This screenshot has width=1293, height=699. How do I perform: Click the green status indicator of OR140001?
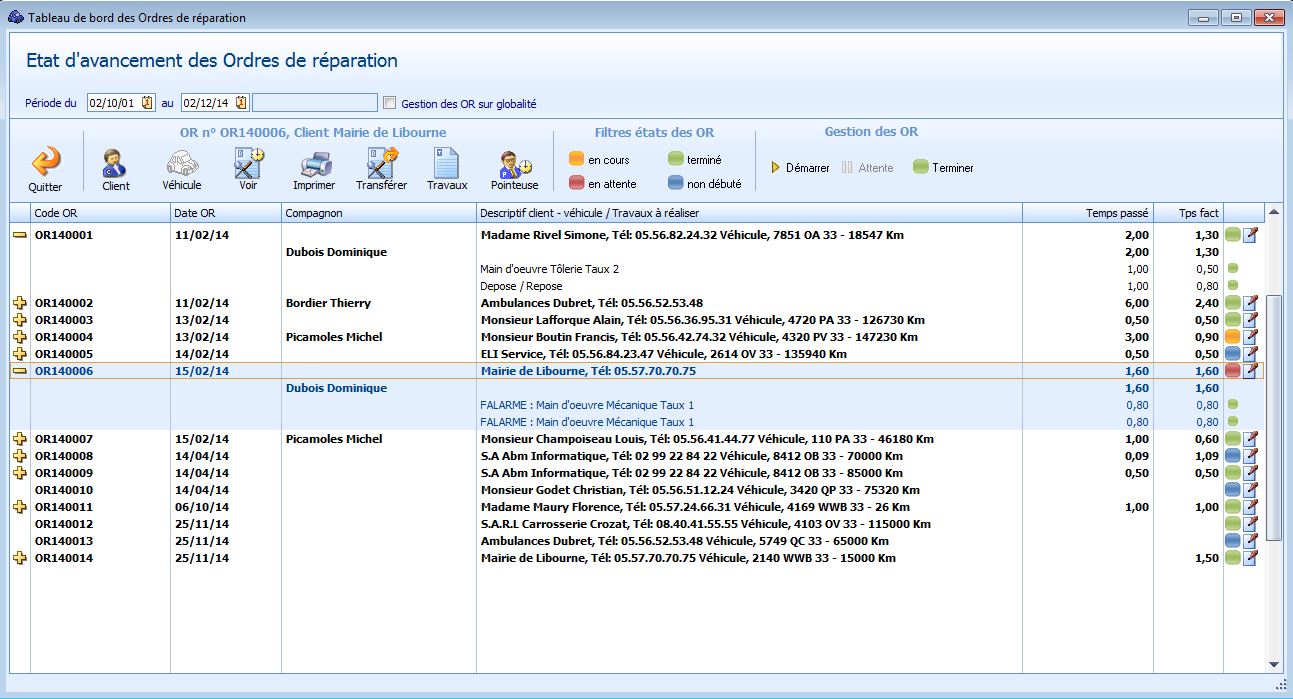pos(1233,235)
